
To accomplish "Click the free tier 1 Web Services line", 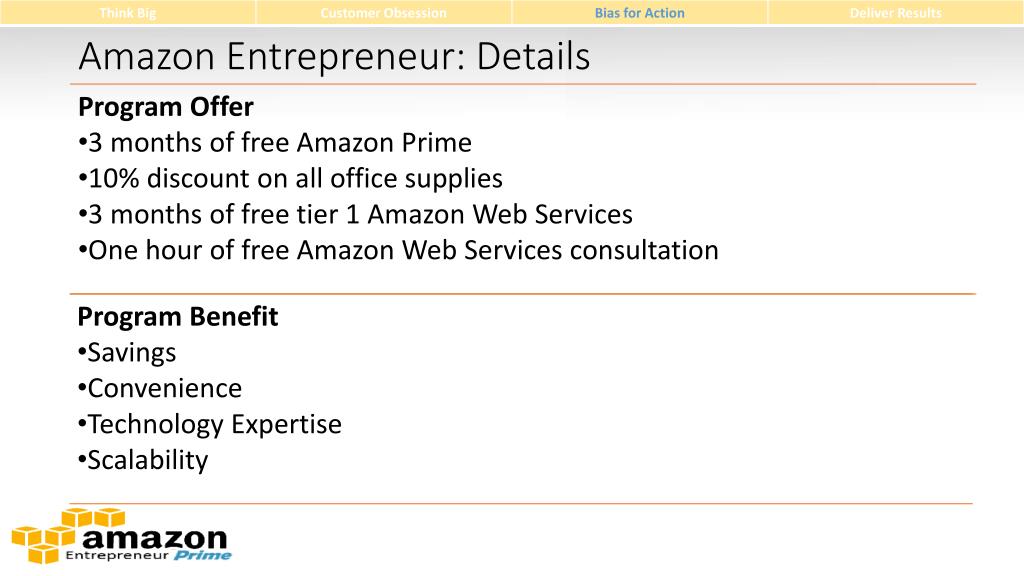I will 355,214.
